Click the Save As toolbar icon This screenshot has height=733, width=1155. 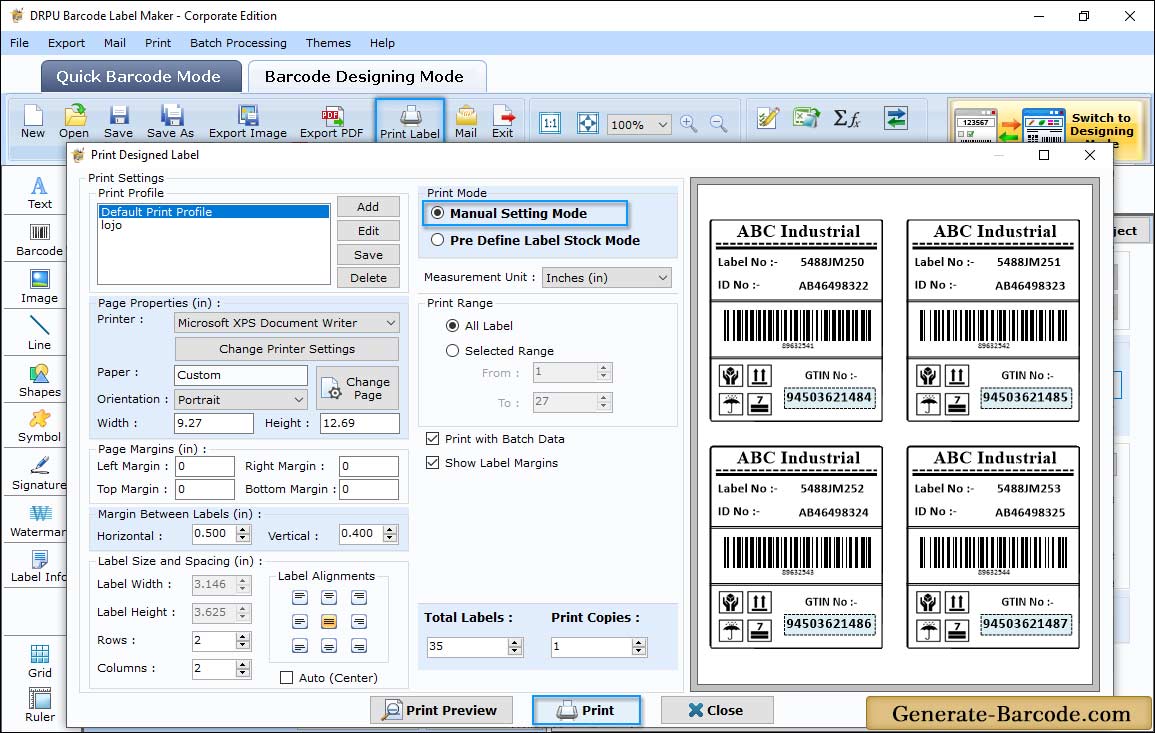point(170,122)
